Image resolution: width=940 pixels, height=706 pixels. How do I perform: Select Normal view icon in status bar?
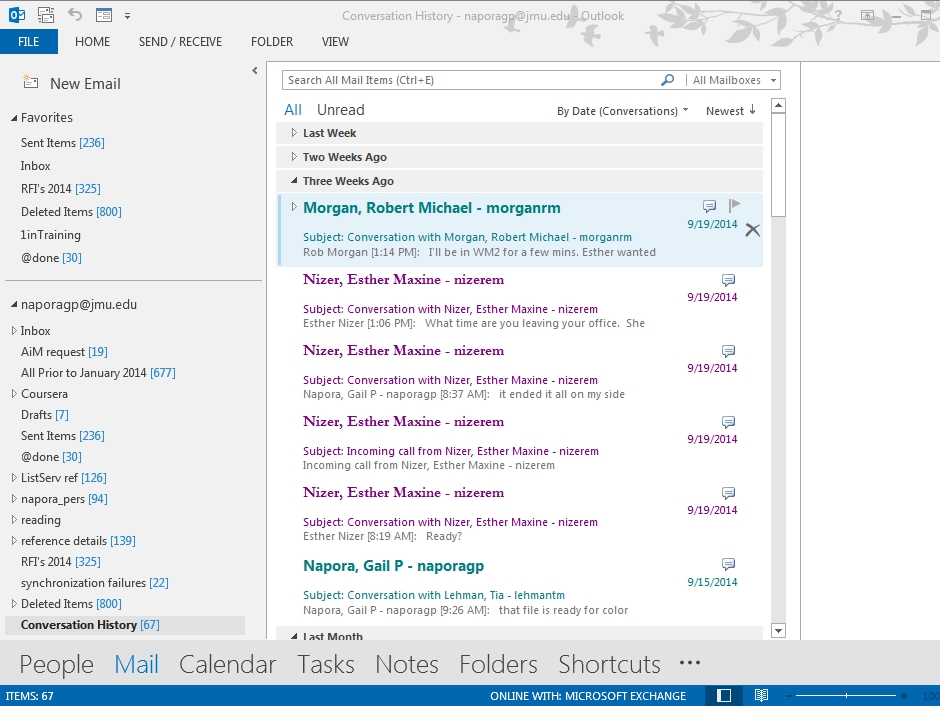[x=724, y=696]
